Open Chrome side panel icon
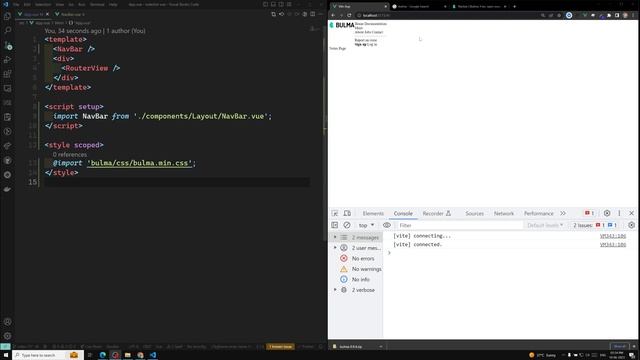640x360 pixels. pos(617,15)
